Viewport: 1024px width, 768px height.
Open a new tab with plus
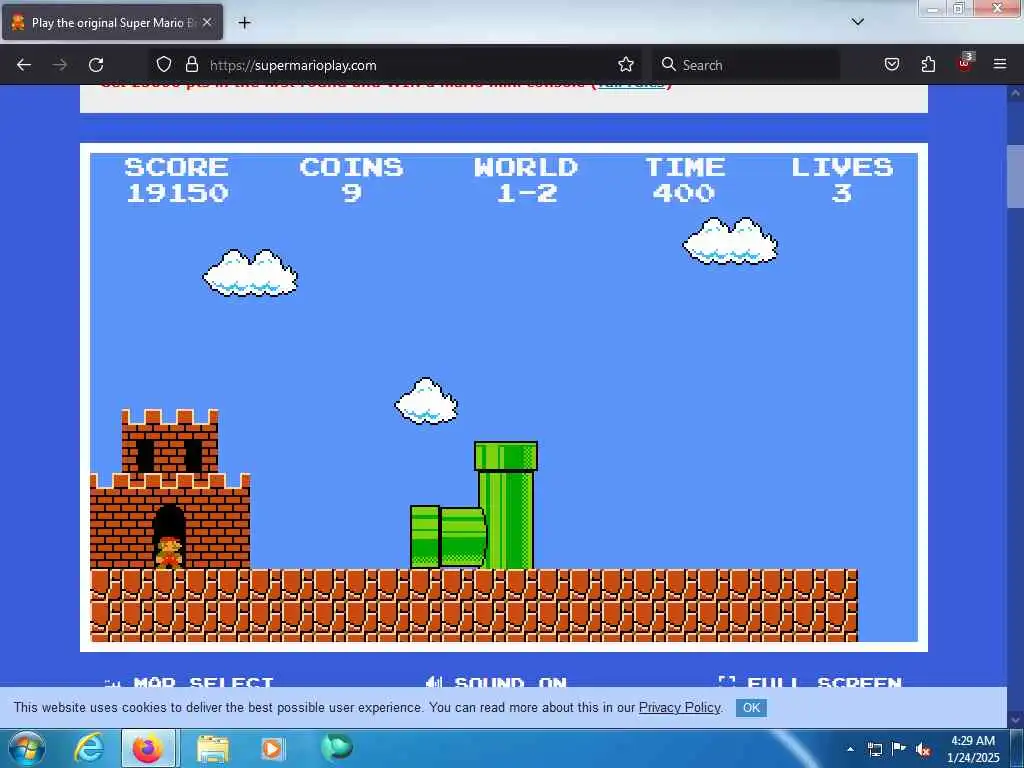pyautogui.click(x=244, y=23)
